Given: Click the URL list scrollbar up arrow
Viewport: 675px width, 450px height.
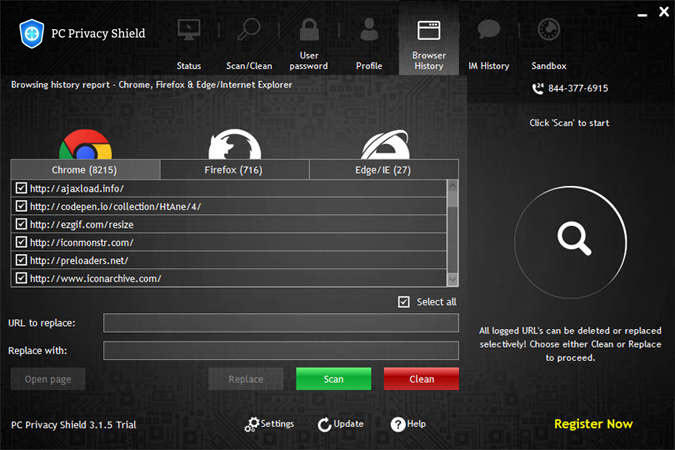Looking at the screenshot, I should coord(452,186).
